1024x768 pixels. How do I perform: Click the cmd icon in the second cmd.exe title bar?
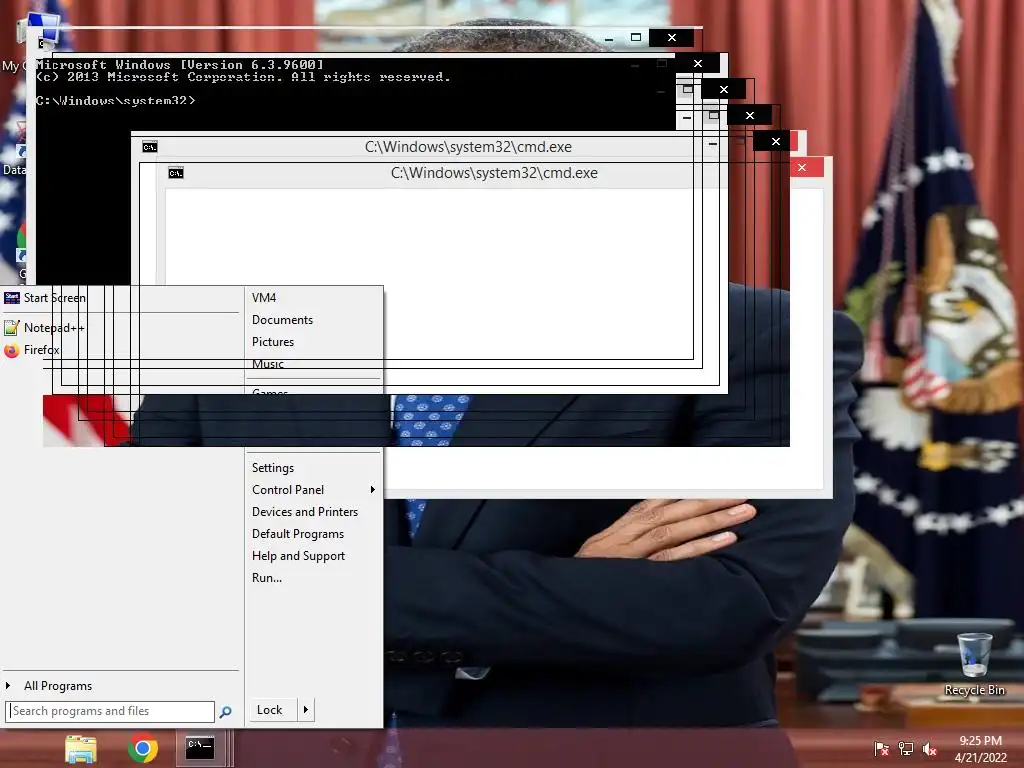(x=150, y=147)
